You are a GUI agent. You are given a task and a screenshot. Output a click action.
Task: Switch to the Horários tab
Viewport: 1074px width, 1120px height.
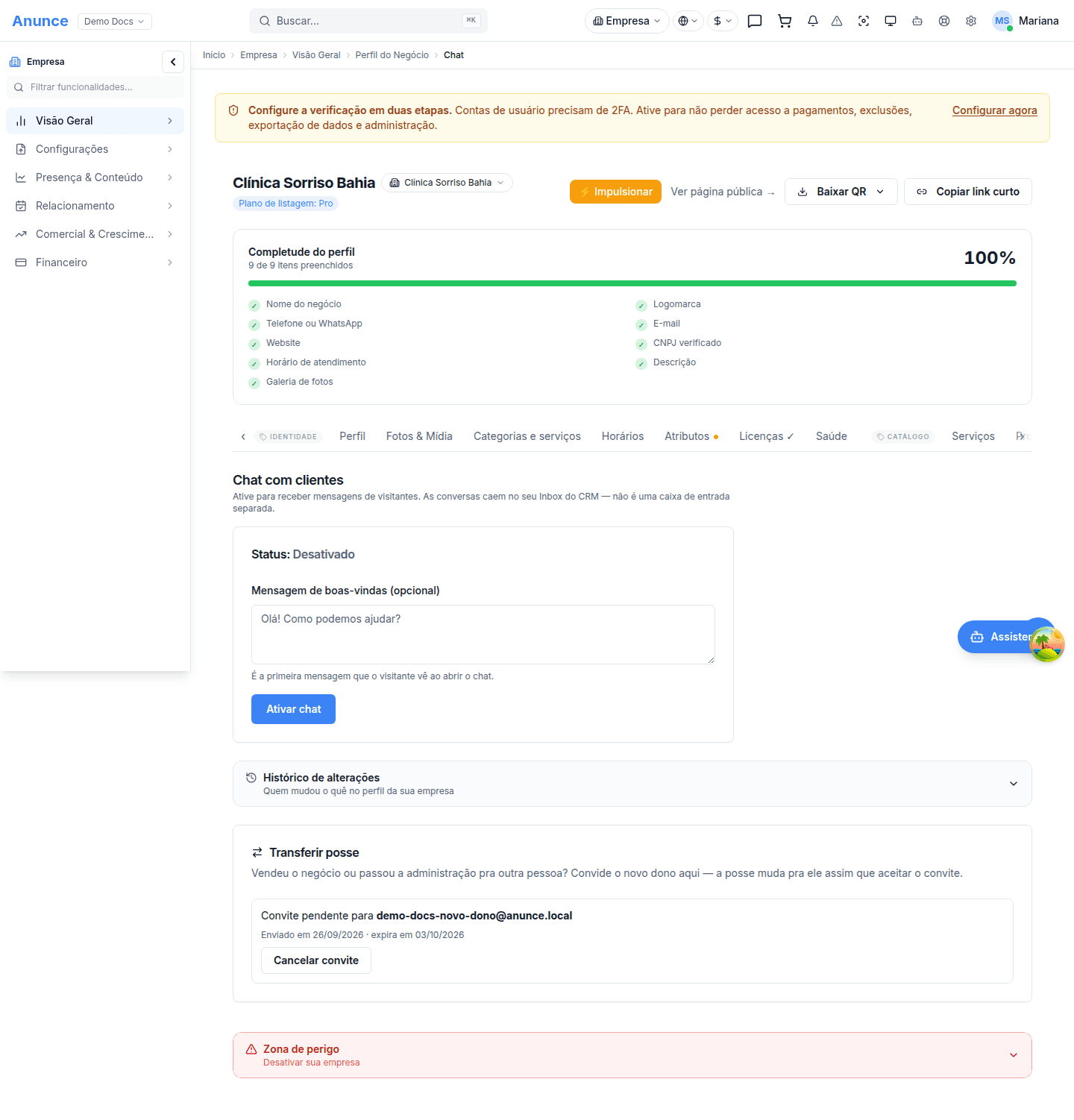pos(623,436)
